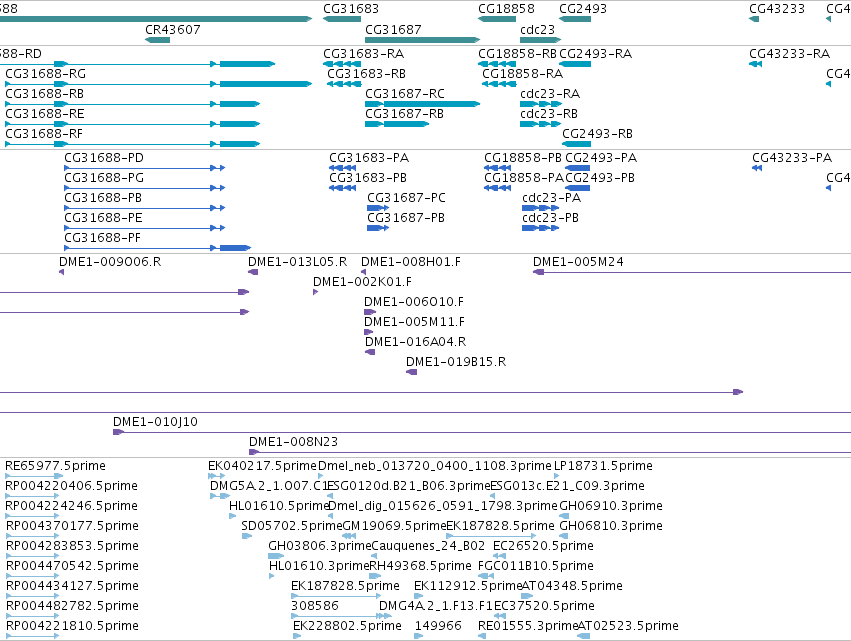
Task: Select clone DME1-005M11.F
Action: (415, 322)
